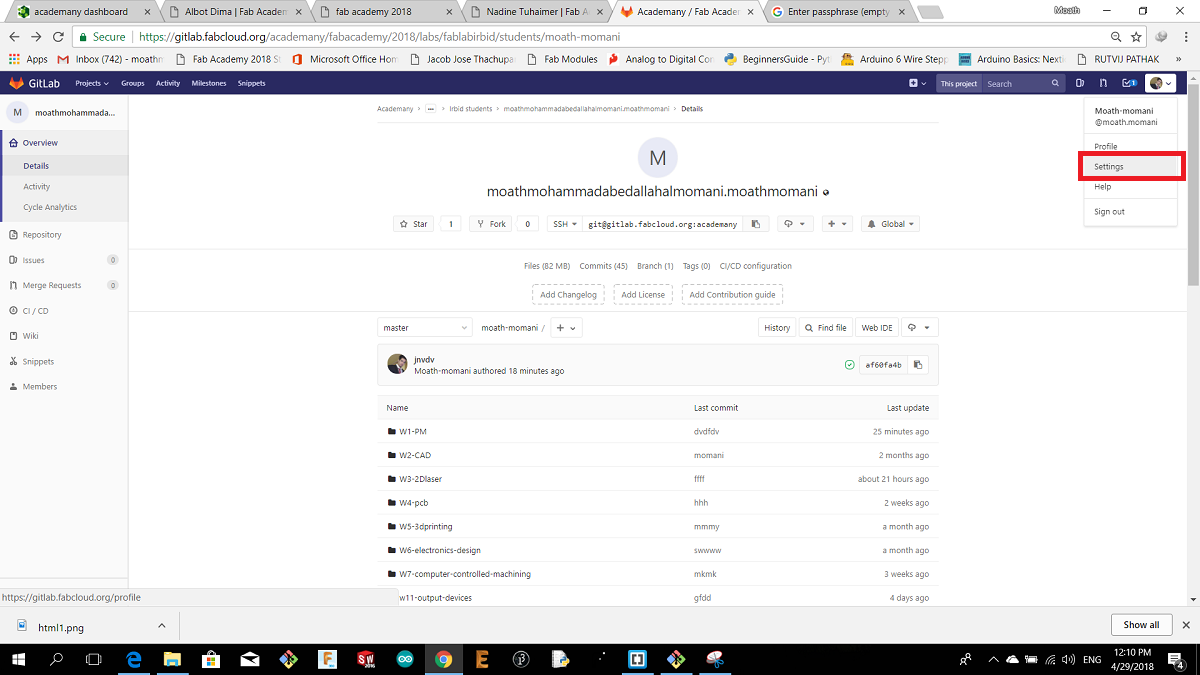The image size is (1200, 675).
Task: Open the merge requests icon in the navbar
Action: coord(1103,83)
